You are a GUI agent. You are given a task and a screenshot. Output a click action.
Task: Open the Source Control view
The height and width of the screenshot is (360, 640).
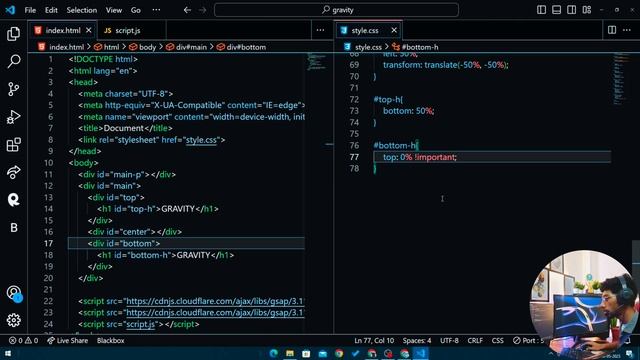coord(13,89)
